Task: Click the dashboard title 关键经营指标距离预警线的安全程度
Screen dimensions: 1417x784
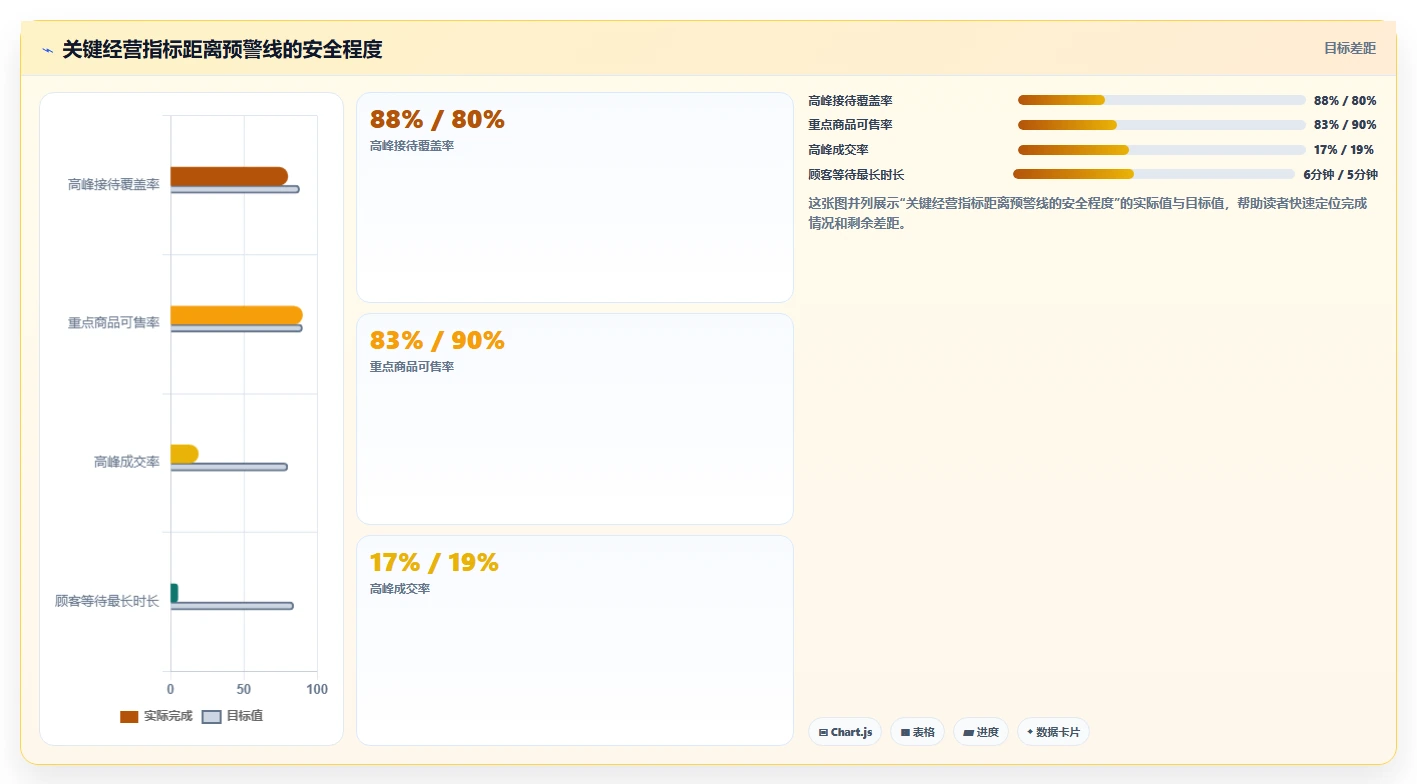Action: [222, 49]
